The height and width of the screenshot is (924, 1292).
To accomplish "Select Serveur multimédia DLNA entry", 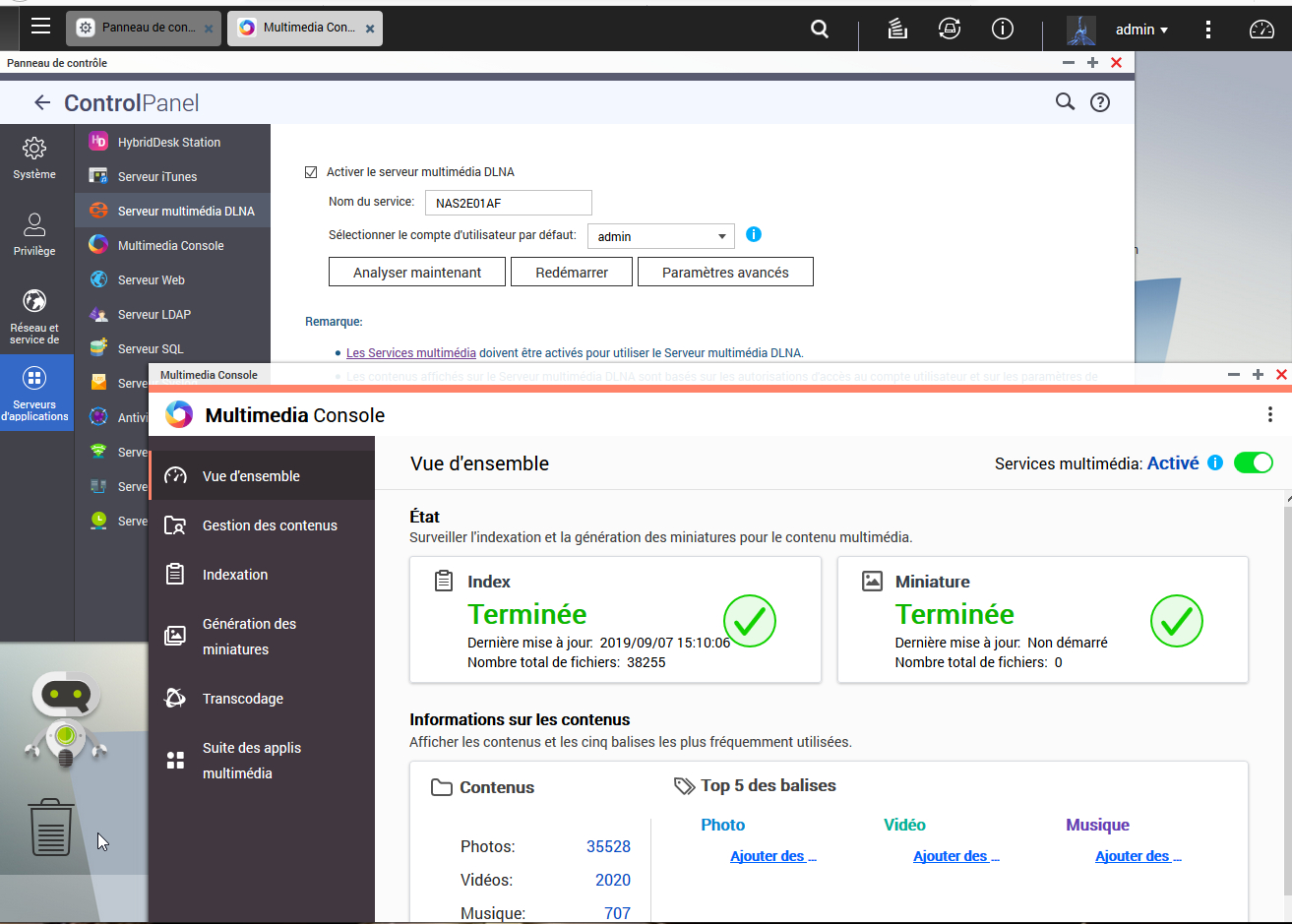I will 172,211.
